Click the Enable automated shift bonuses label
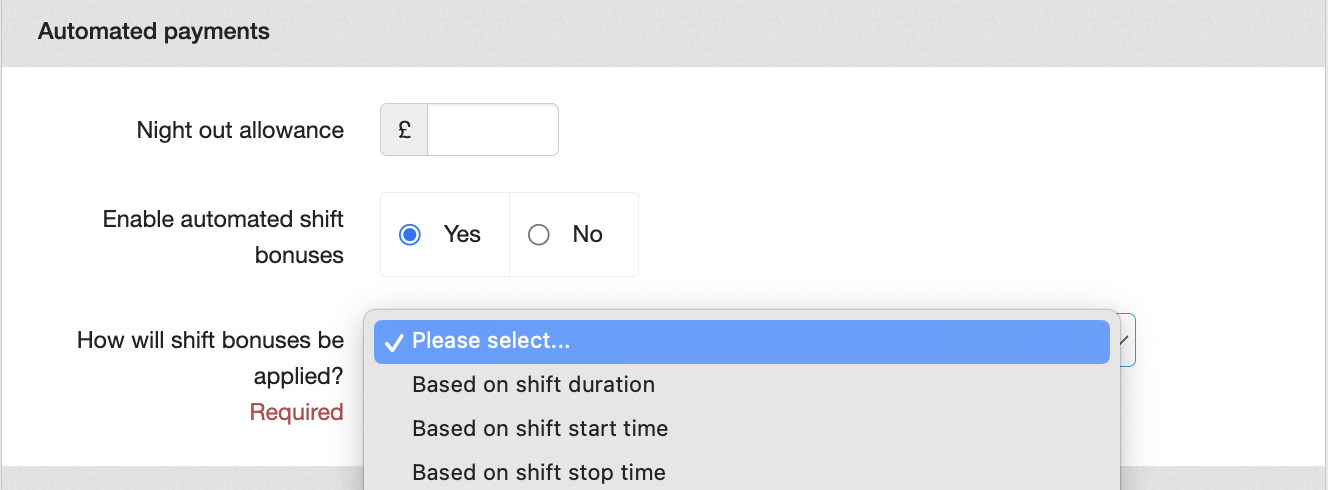 tap(223, 236)
